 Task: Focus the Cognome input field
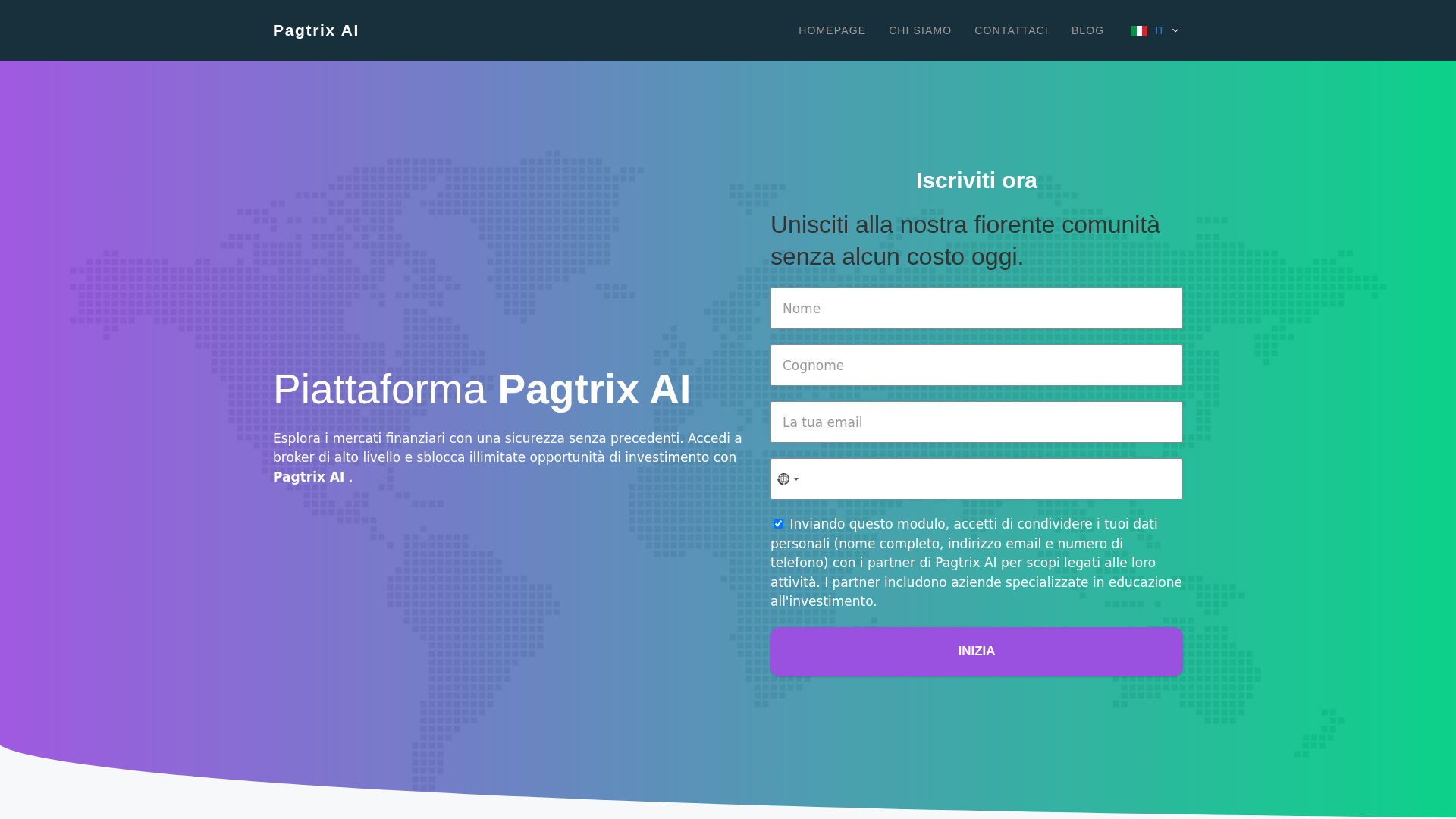pos(976,366)
